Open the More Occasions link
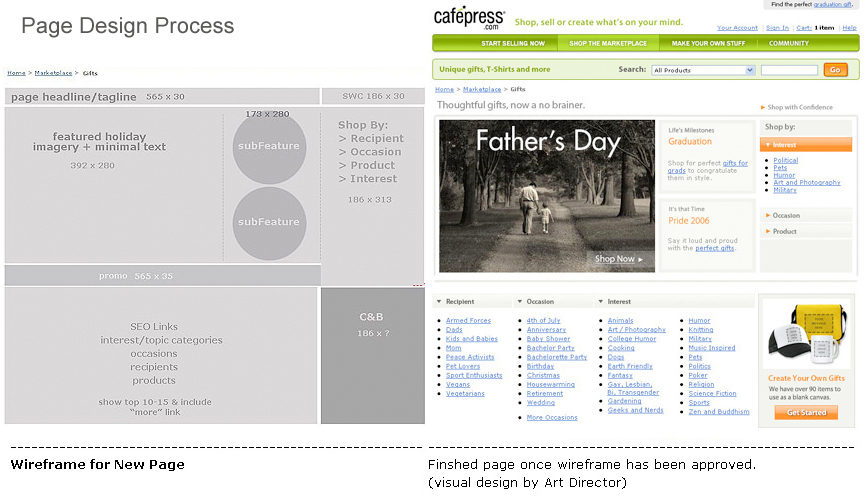This screenshot has width=864, height=500. point(551,417)
